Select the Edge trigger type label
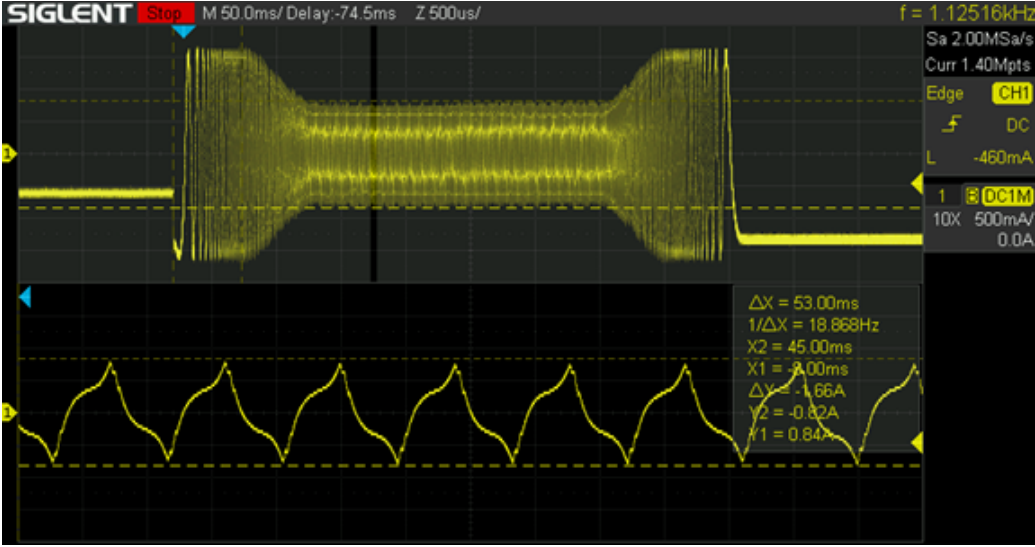Image resolution: width=1035 pixels, height=547 pixels. coord(945,94)
